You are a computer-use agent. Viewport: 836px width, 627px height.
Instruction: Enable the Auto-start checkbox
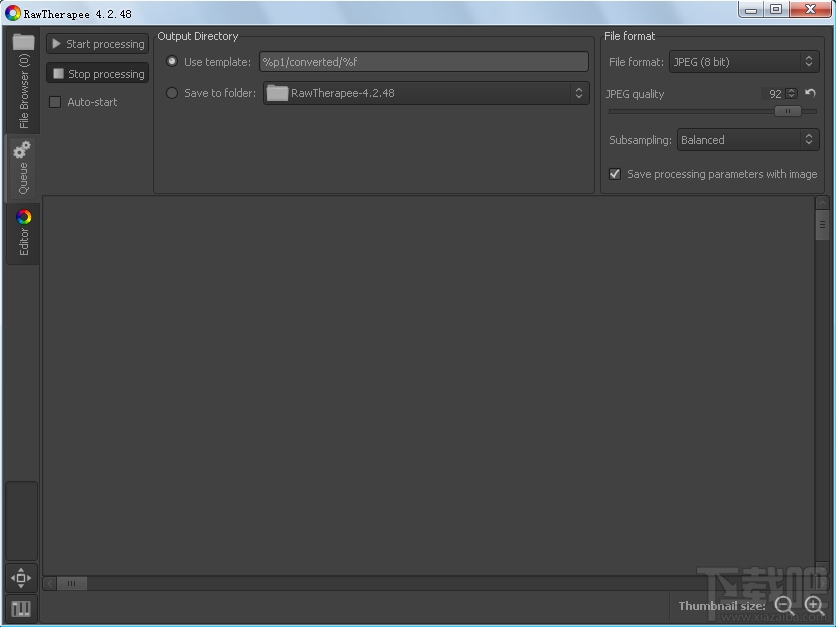[x=55, y=102]
